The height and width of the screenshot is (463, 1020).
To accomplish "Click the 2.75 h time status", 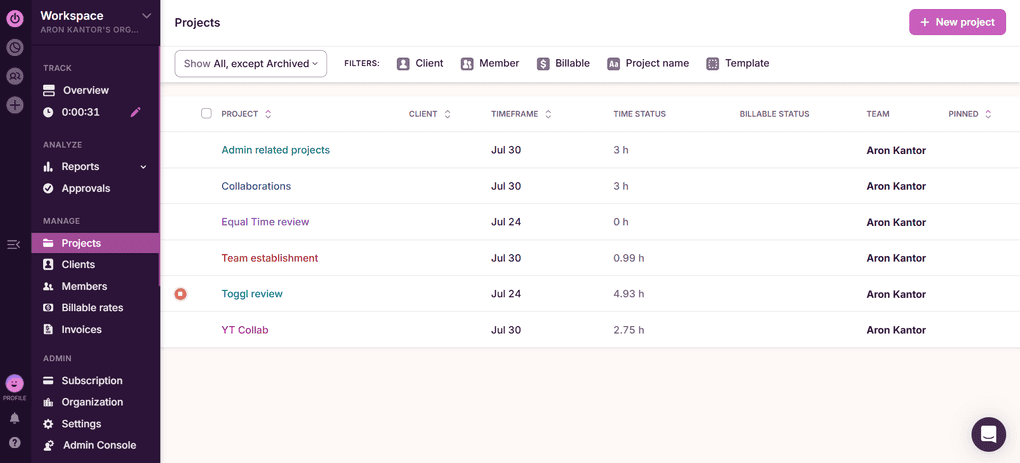I will [628, 330].
